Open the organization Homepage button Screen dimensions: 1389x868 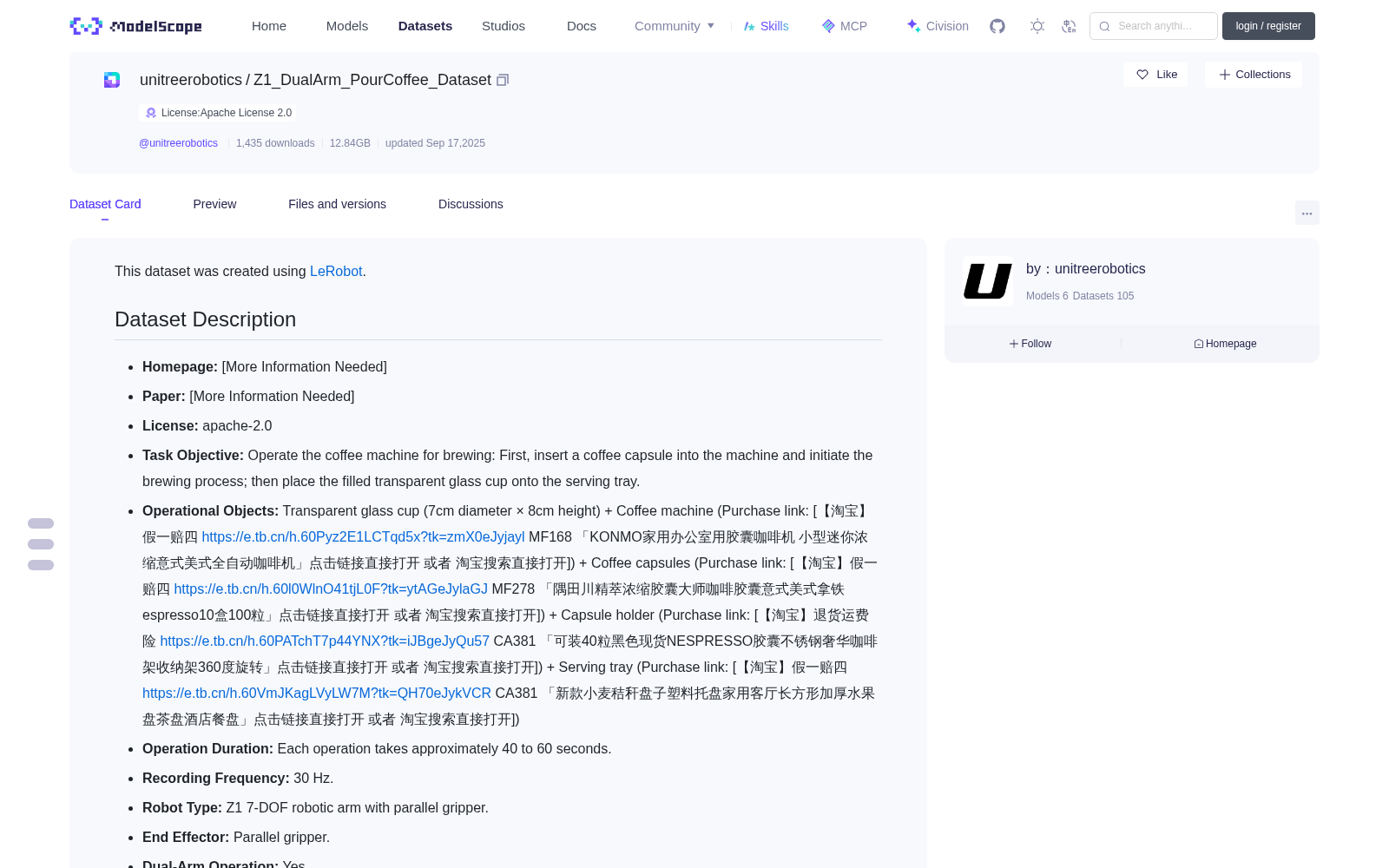pyautogui.click(x=1225, y=344)
